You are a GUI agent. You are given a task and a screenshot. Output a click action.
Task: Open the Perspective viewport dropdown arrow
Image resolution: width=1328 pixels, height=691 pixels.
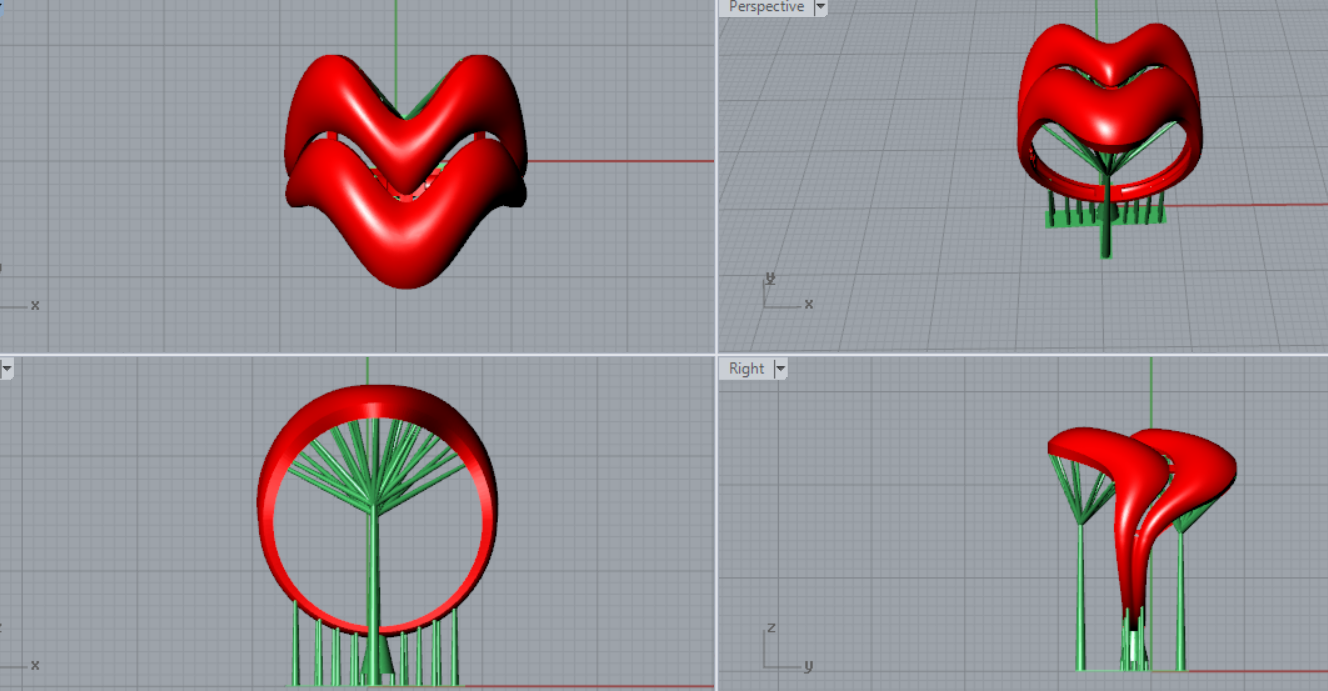click(x=821, y=7)
